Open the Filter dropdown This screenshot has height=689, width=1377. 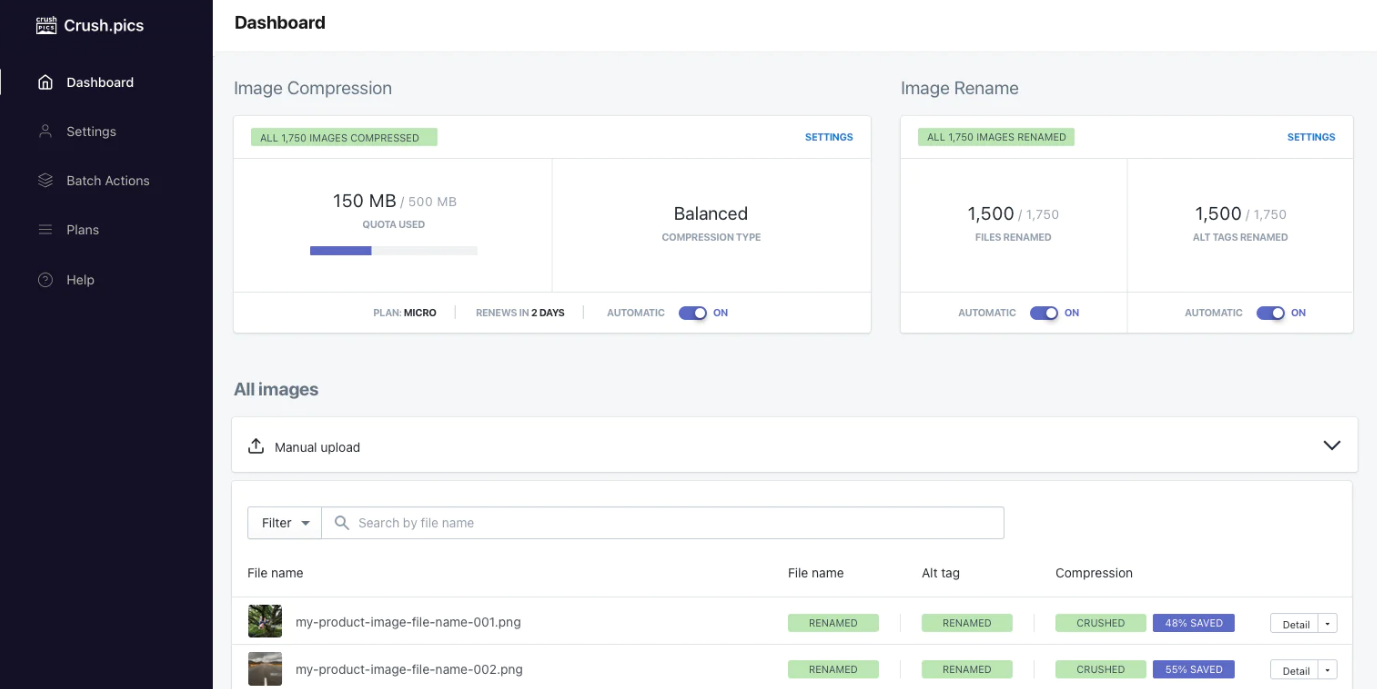(284, 522)
